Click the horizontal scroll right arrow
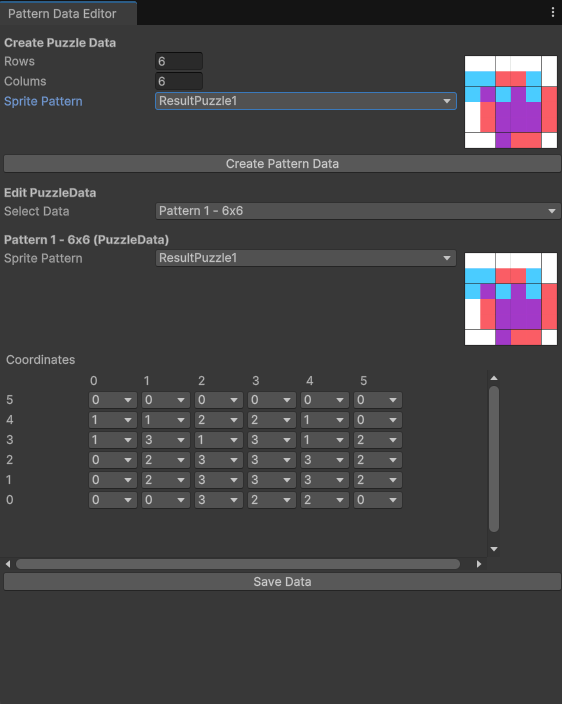The height and width of the screenshot is (704, 562). click(x=479, y=564)
